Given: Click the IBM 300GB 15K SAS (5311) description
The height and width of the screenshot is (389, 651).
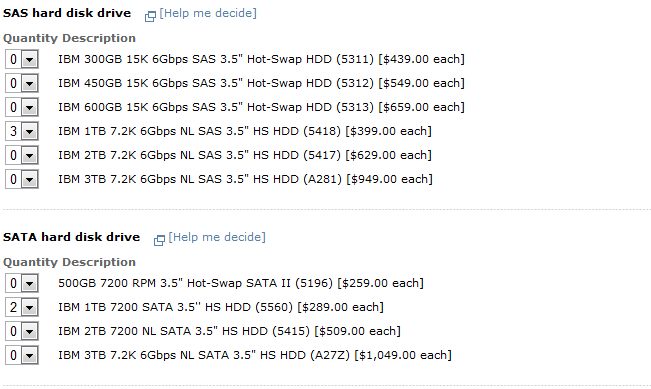Looking at the screenshot, I should click(261, 59).
